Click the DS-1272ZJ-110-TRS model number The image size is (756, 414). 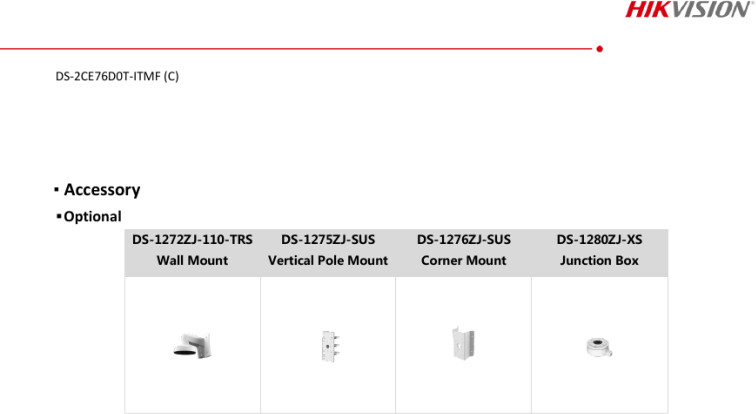[x=192, y=240]
